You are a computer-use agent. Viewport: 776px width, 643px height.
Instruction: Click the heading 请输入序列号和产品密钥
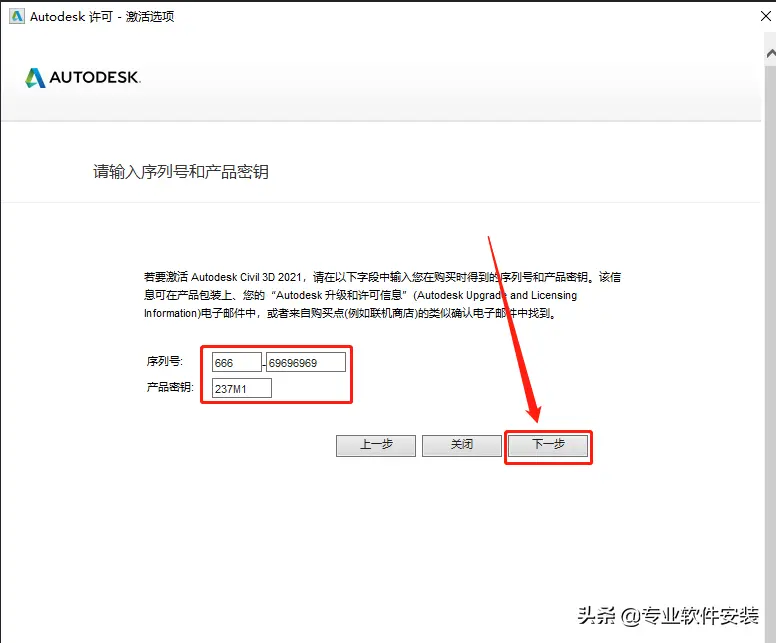(181, 172)
